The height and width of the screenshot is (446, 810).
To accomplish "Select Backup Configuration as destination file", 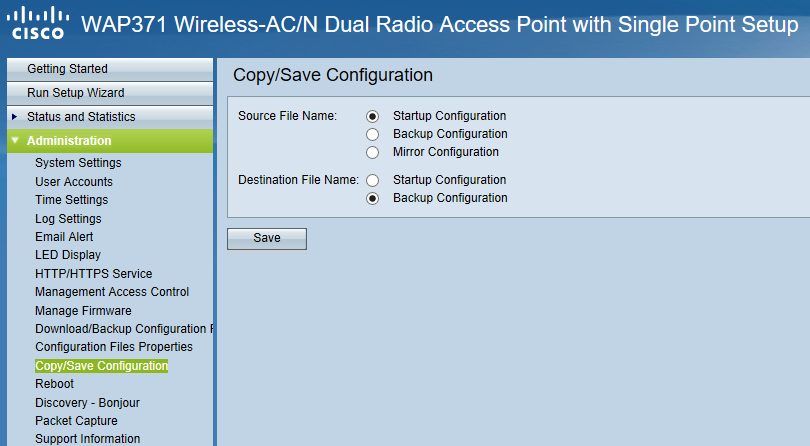I will click(x=372, y=198).
